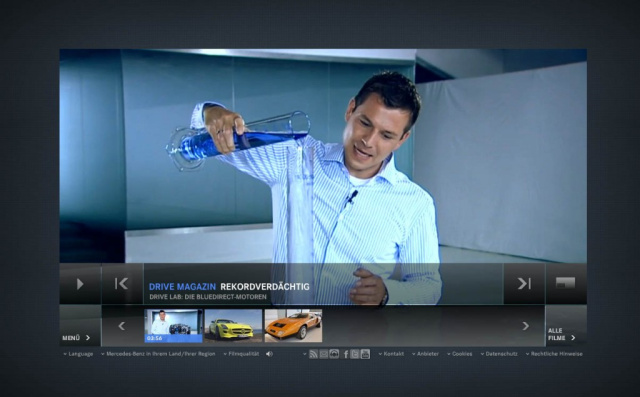Image resolution: width=640 pixels, height=397 pixels.
Task: Open the Kontakt link
Action: coord(391,354)
